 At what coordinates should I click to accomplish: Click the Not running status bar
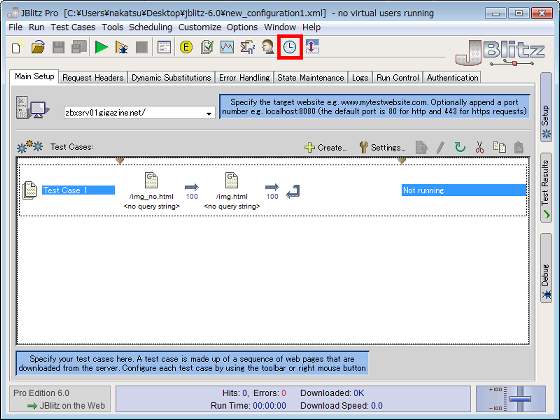click(464, 190)
